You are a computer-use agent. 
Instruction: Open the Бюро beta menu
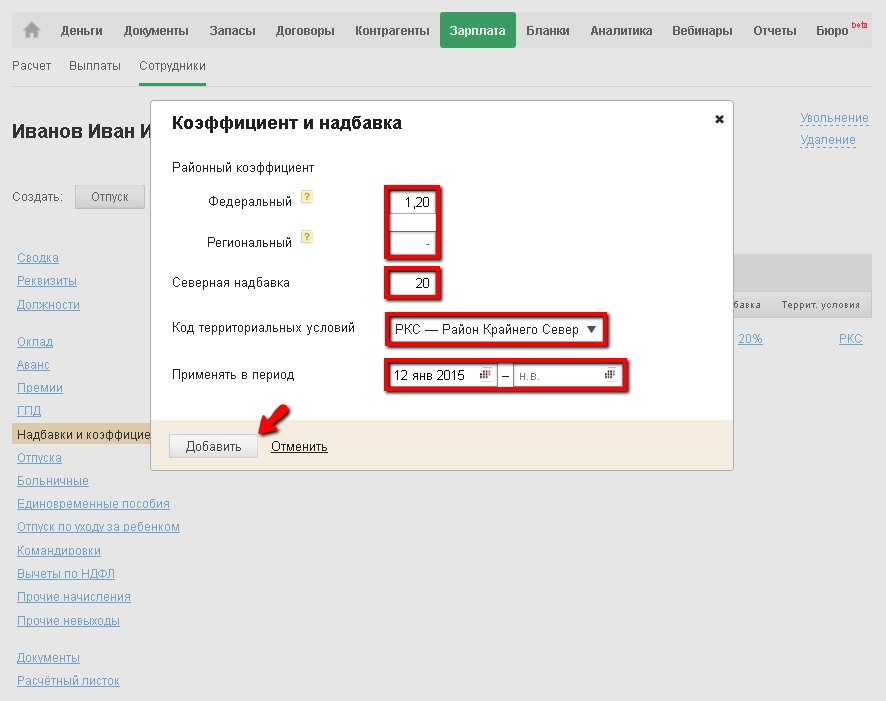coord(841,29)
